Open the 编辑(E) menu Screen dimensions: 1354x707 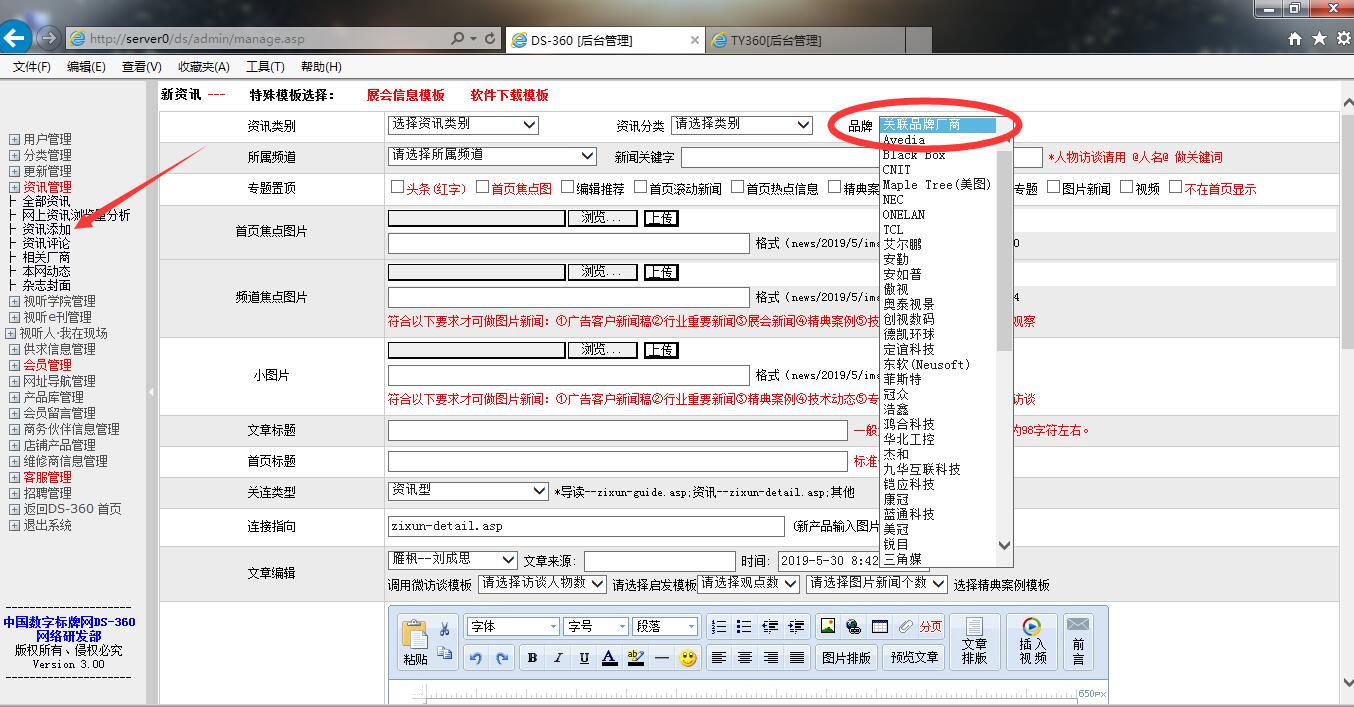pyautogui.click(x=86, y=67)
